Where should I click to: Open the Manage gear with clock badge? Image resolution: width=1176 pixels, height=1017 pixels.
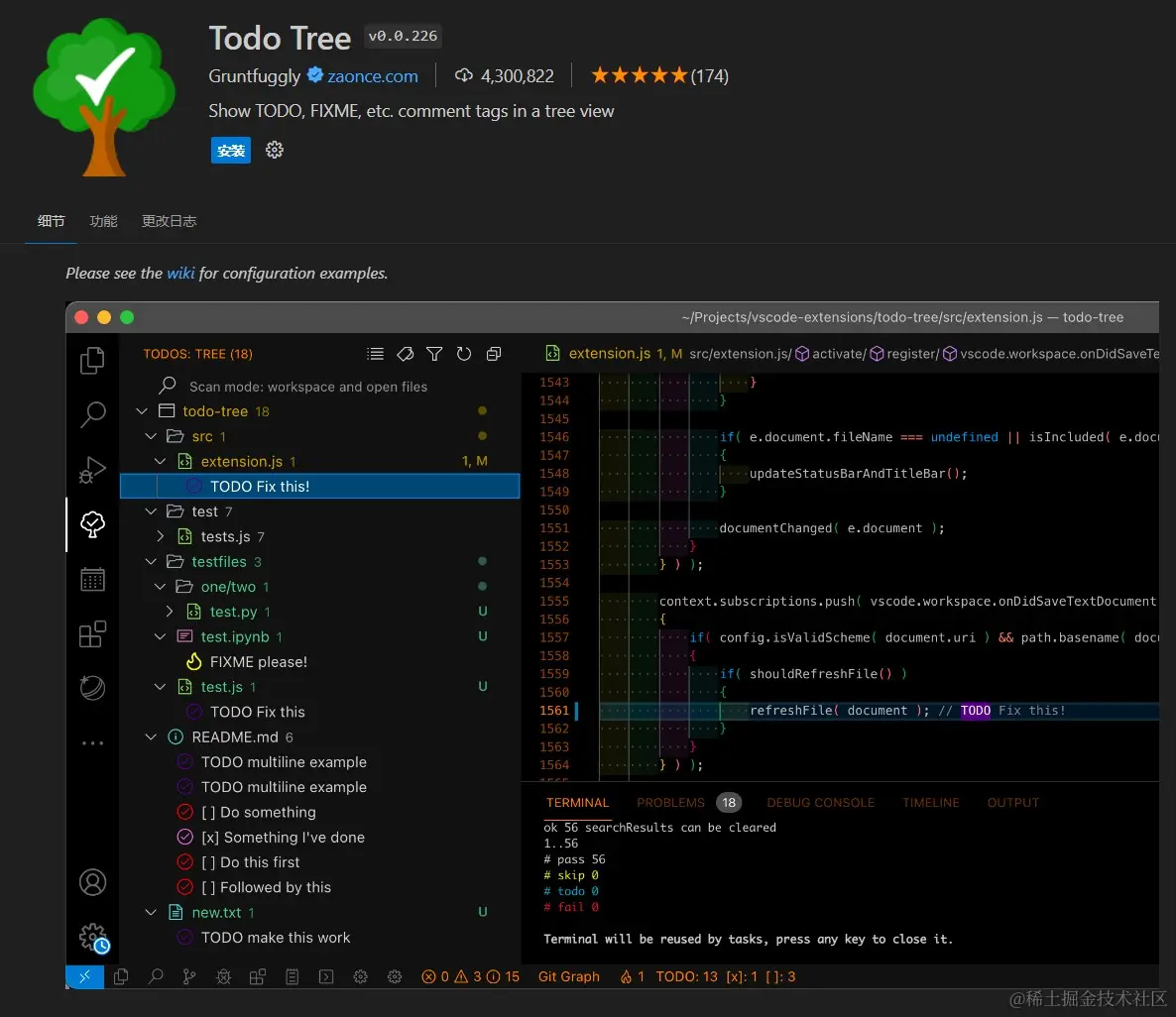coord(94,938)
